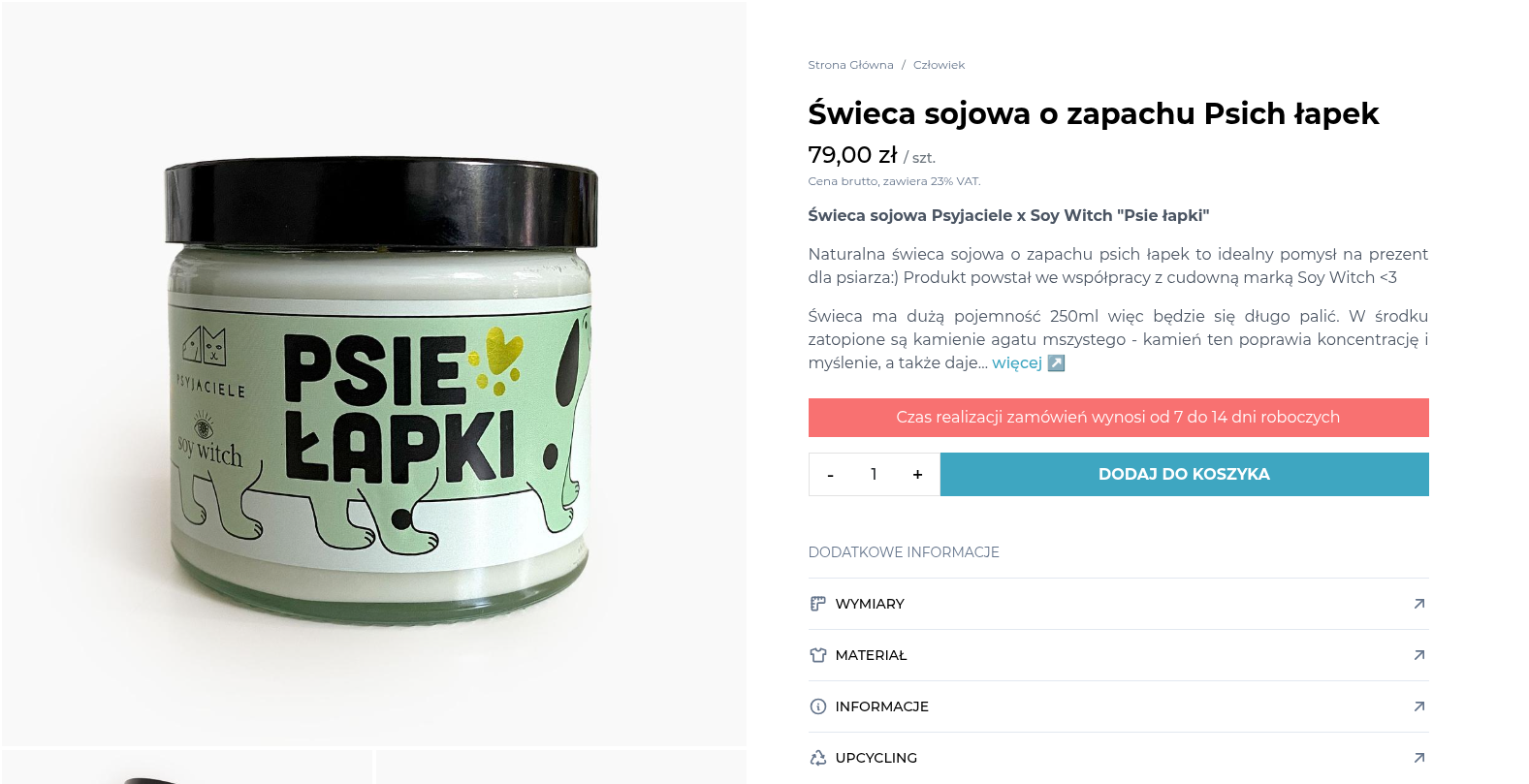Click the main Psie Łapki candle image
Screen dimensions: 1529x784
[374, 373]
